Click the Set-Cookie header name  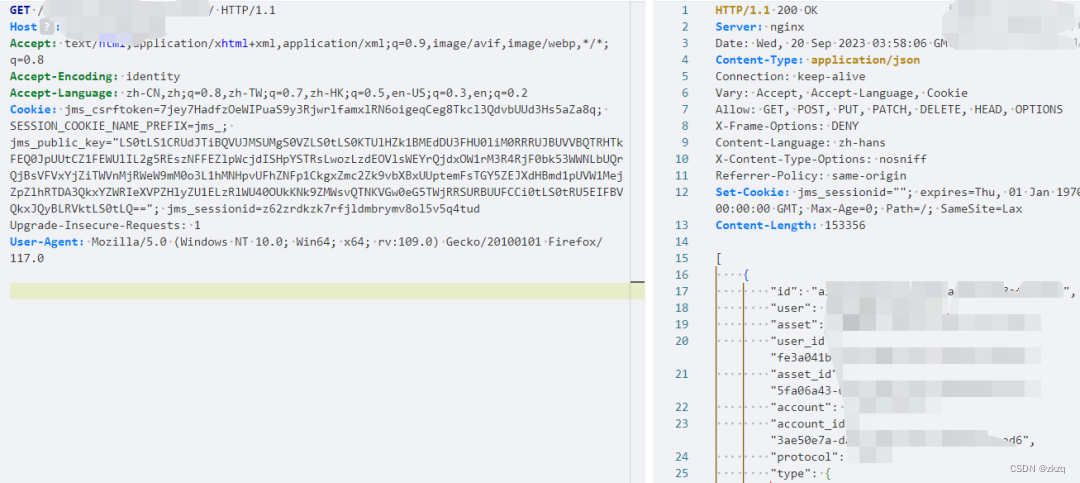point(753,192)
